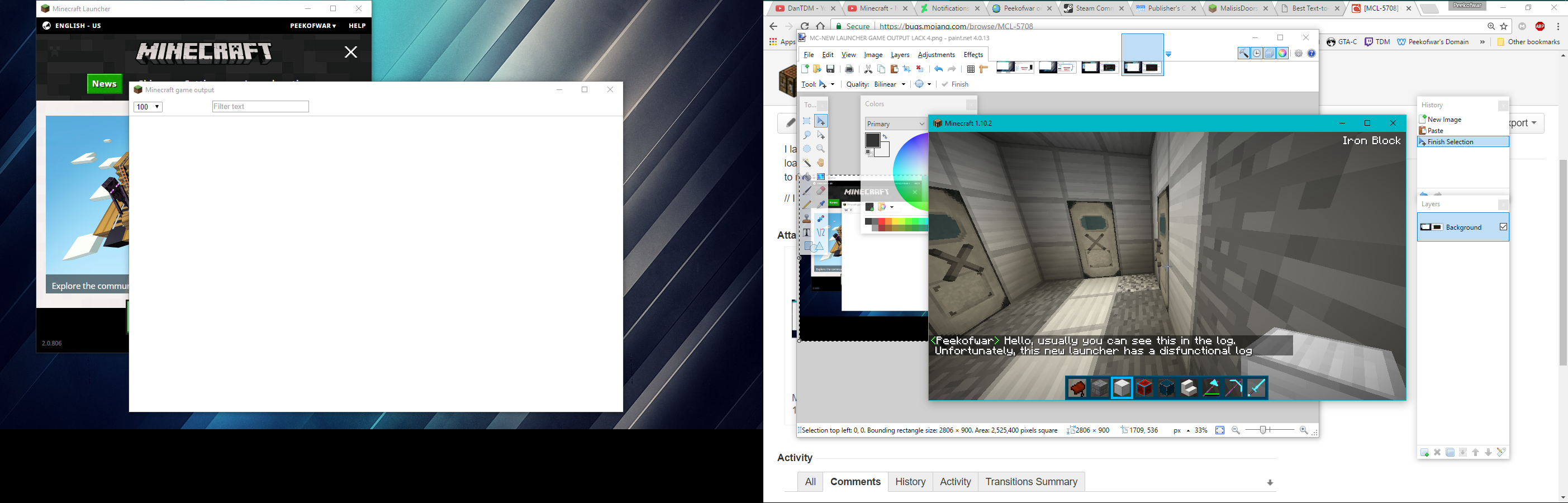Add a new layer in Layers panel
Viewport: 1568px width, 503px height.
coord(1424,453)
